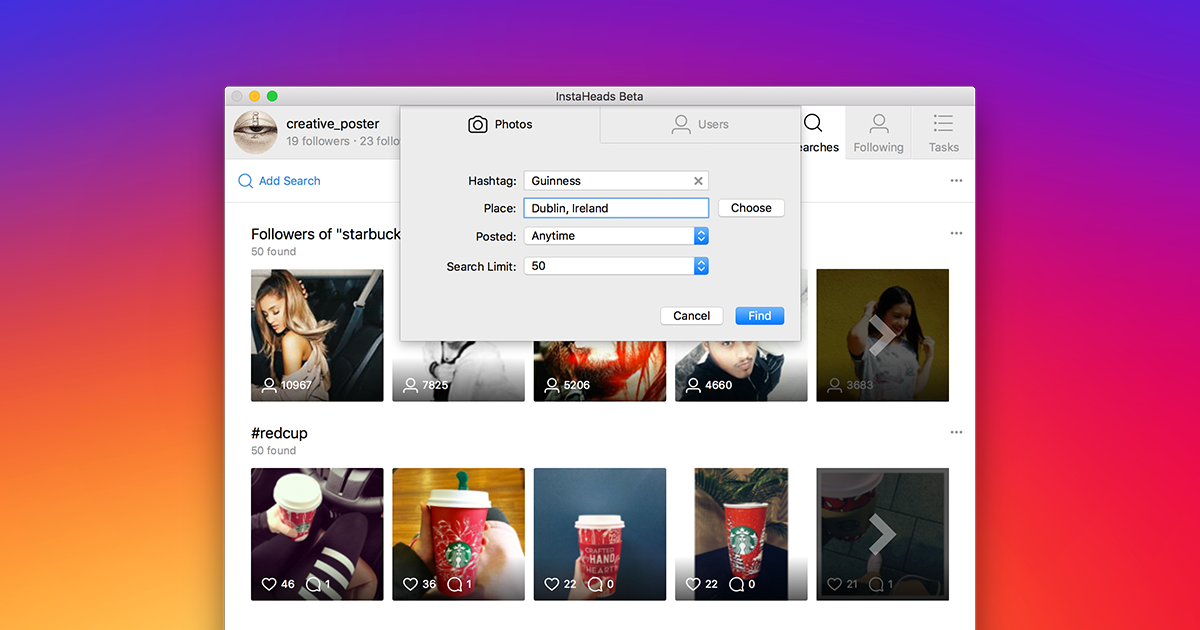Click Choose next to the Place field
Viewport: 1200px width, 630px height.
pyautogui.click(x=751, y=208)
